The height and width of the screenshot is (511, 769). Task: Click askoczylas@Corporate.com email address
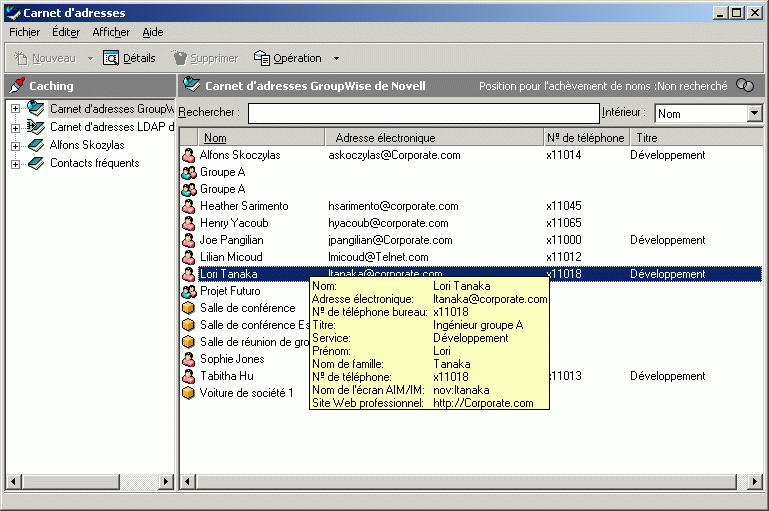point(394,155)
